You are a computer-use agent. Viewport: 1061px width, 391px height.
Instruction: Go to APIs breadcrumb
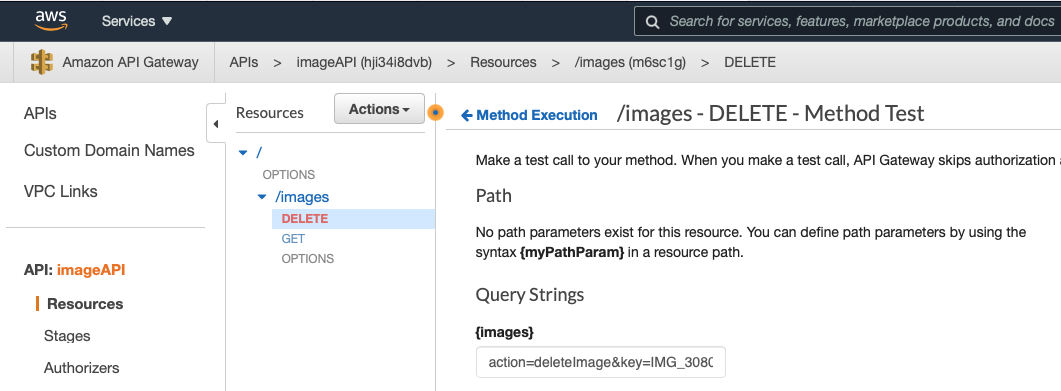tap(244, 62)
